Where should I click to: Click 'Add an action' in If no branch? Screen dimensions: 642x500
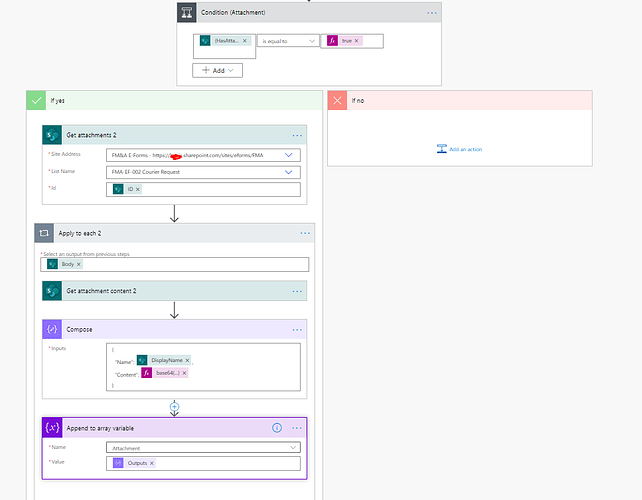coord(459,149)
